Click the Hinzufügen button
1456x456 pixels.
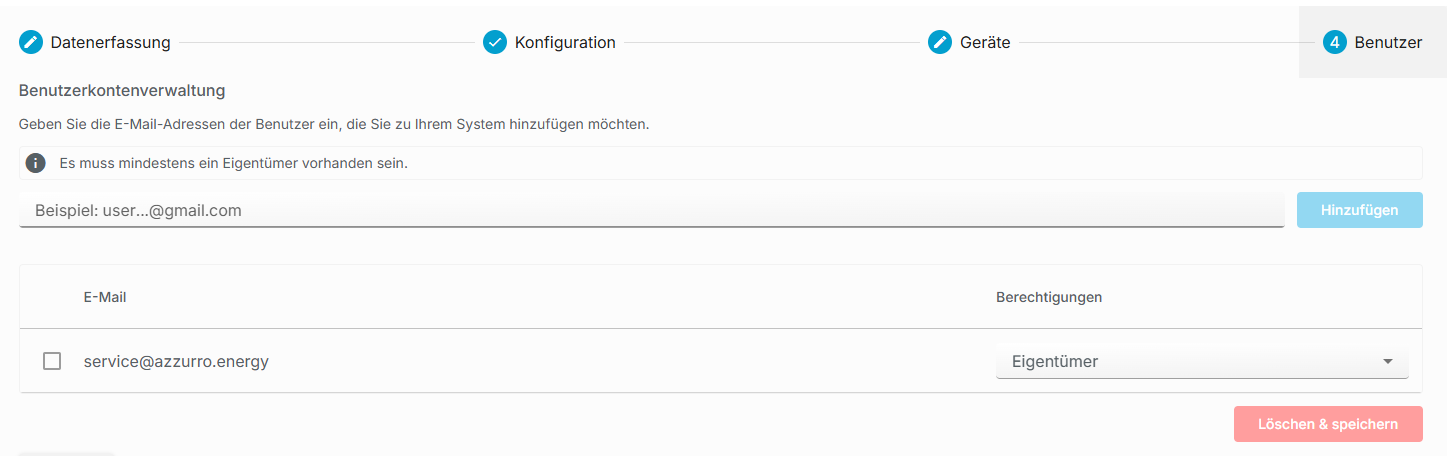pyautogui.click(x=1360, y=210)
